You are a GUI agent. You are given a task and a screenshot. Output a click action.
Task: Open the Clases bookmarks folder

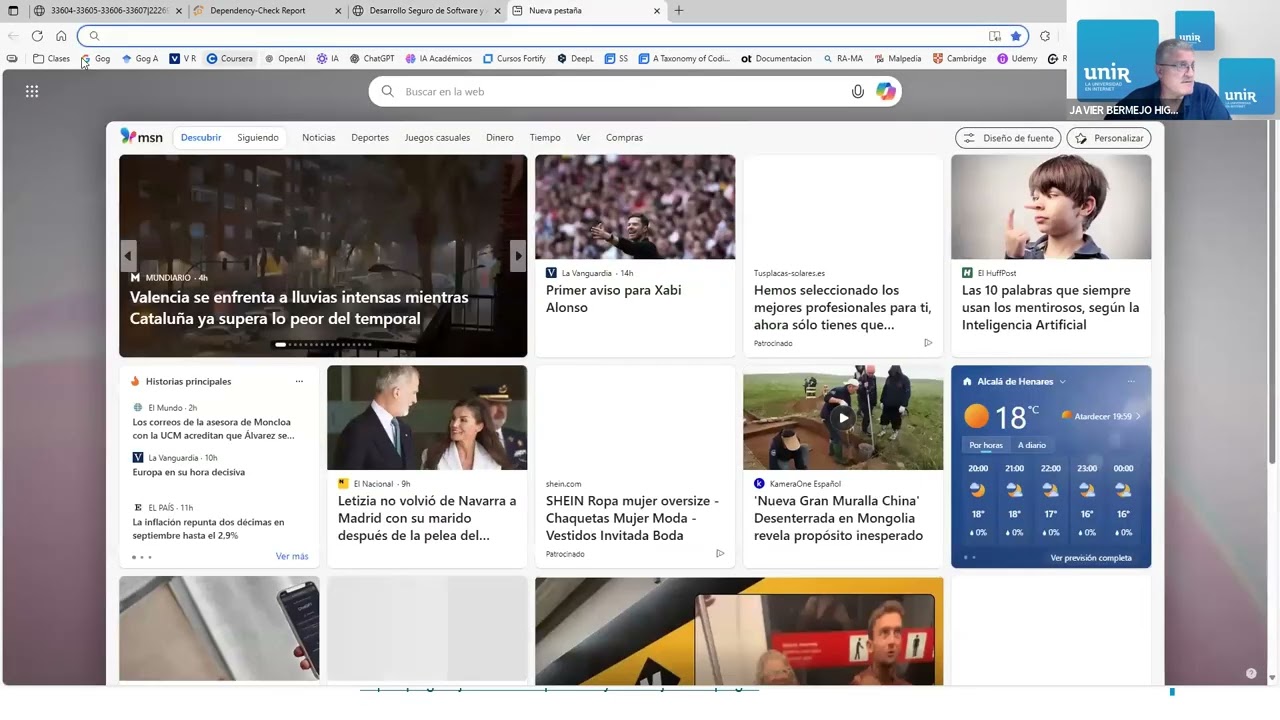tap(51, 59)
